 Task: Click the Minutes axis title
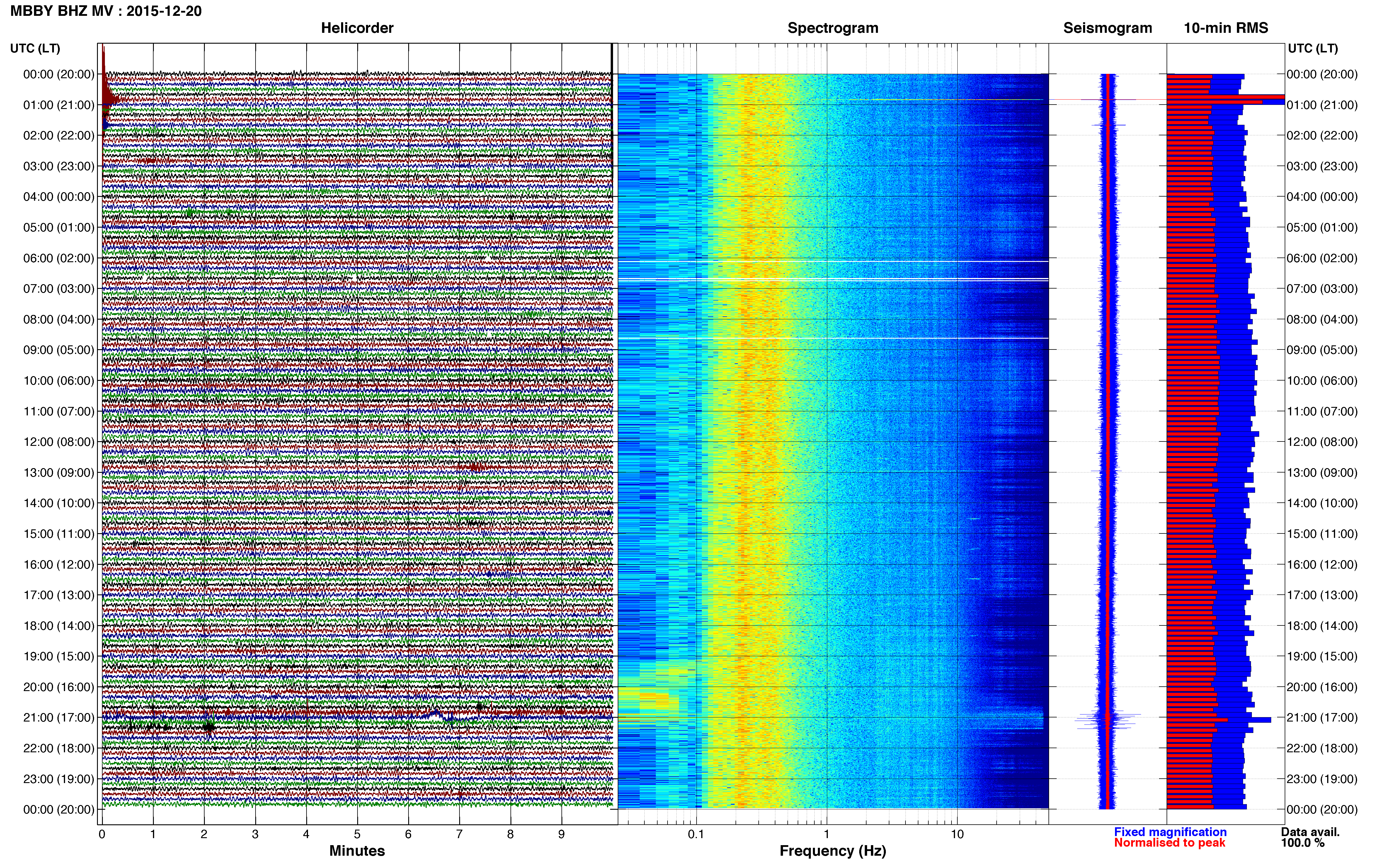click(x=357, y=851)
